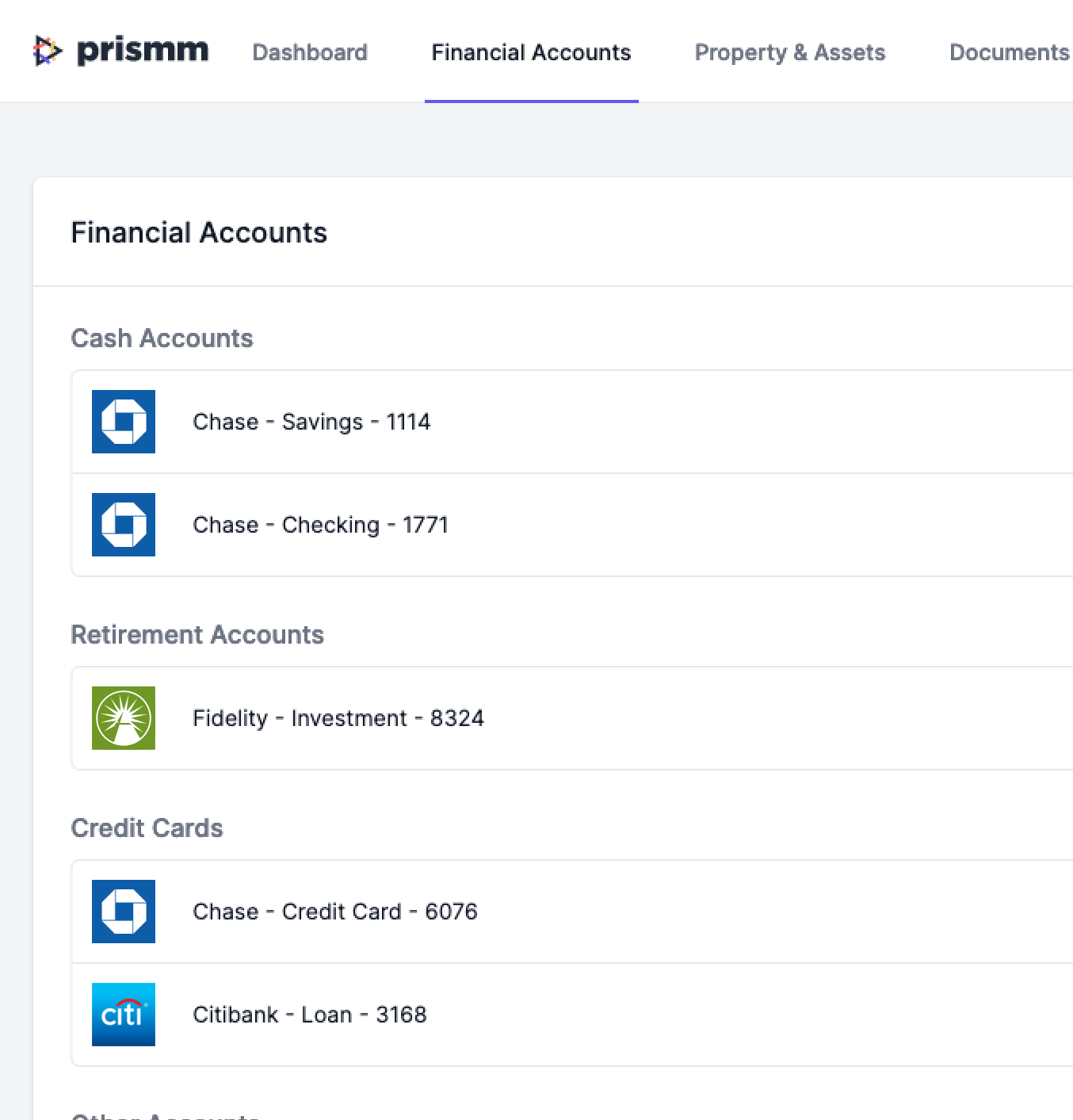Click the Fidelity pyramid logo icon

pos(123,717)
